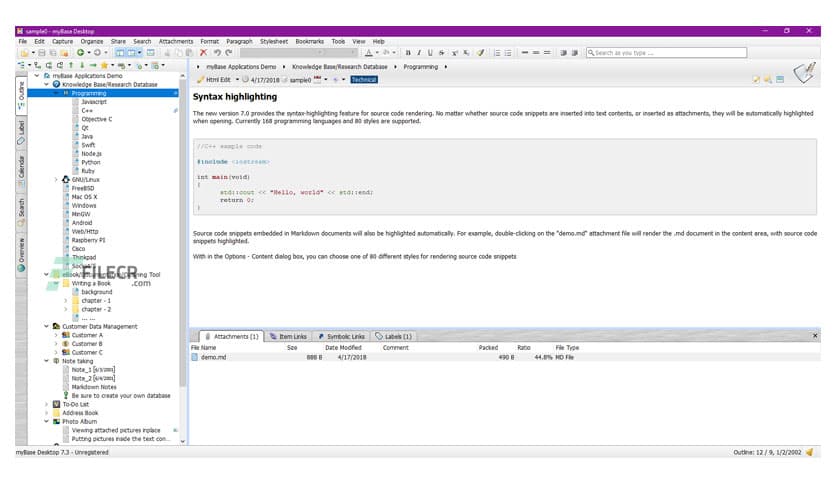Screen dimensions: 836x484
Task: Click the numbered list icon
Action: pyautogui.click(x=496, y=53)
